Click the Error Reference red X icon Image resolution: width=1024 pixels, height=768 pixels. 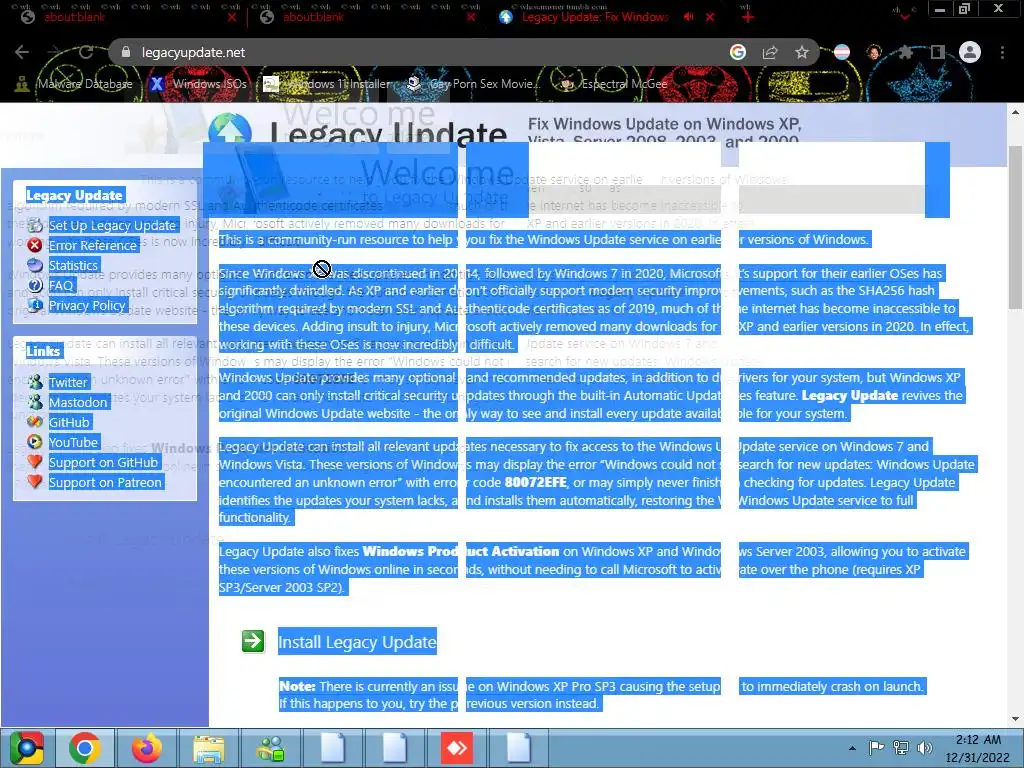click(35, 245)
